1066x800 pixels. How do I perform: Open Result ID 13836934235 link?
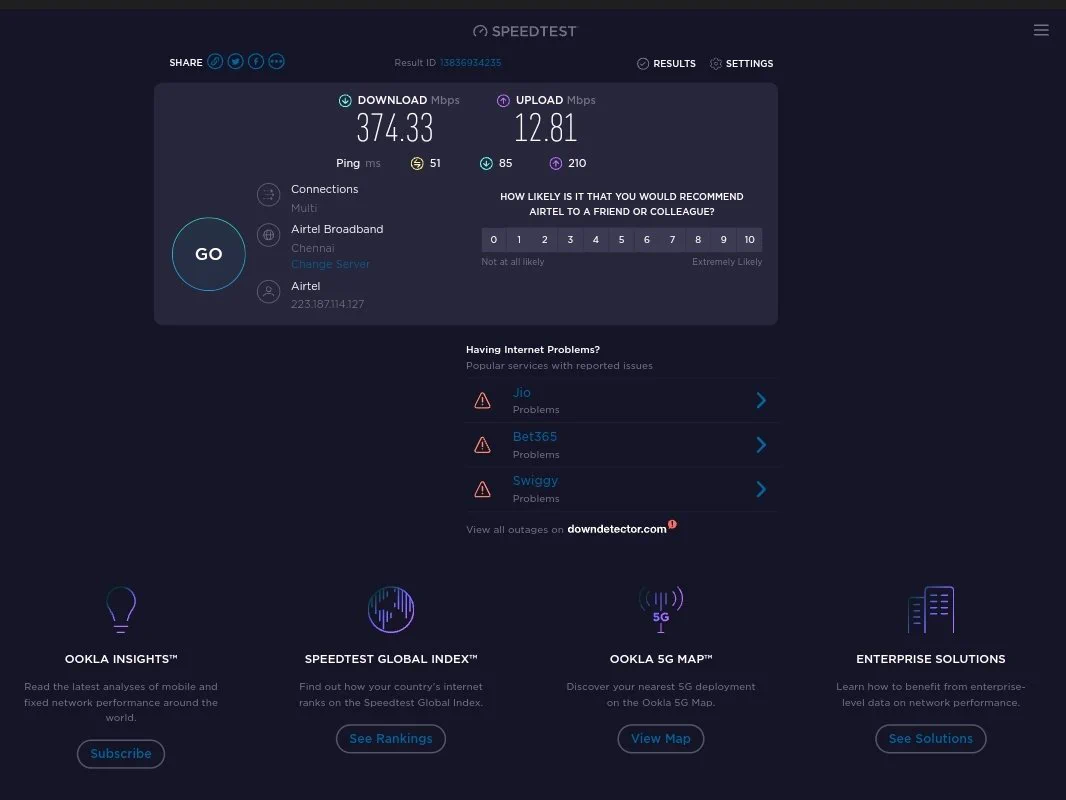470,63
